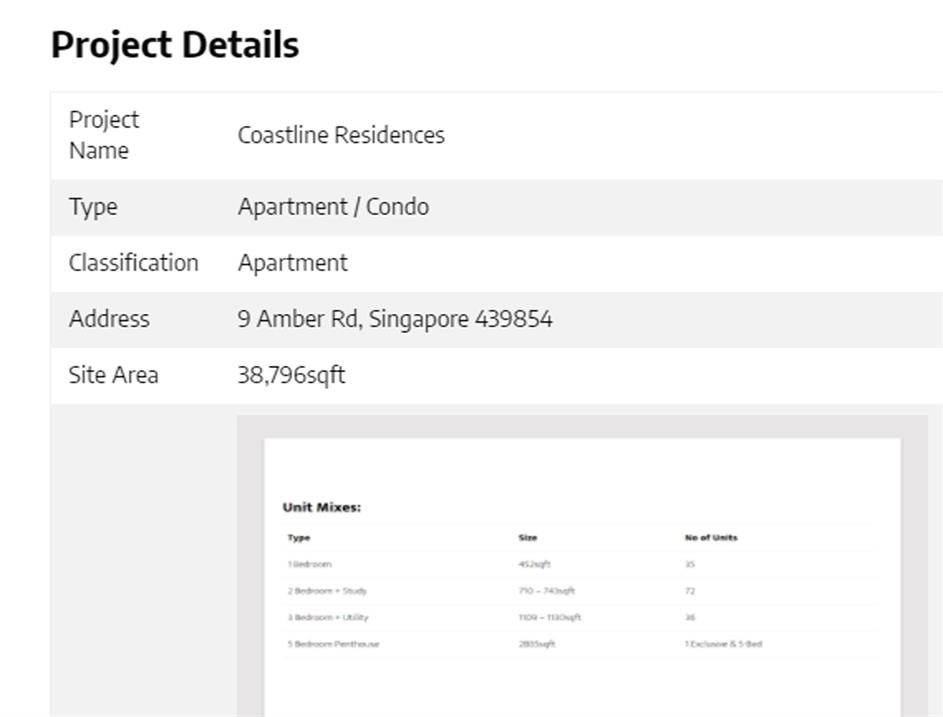943x717 pixels.
Task: Click the Project Name row label
Action: 104,135
